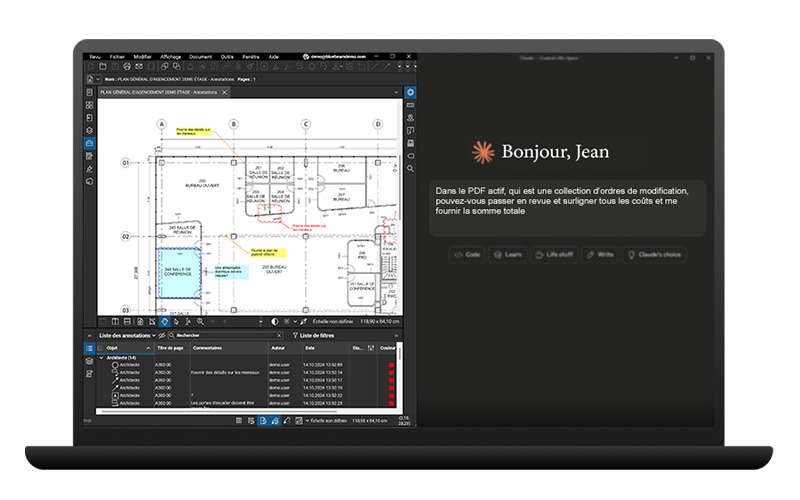This screenshot has width=800, height=500.
Task: Open the layers panel icon in left sidebar
Action: [x=89, y=131]
